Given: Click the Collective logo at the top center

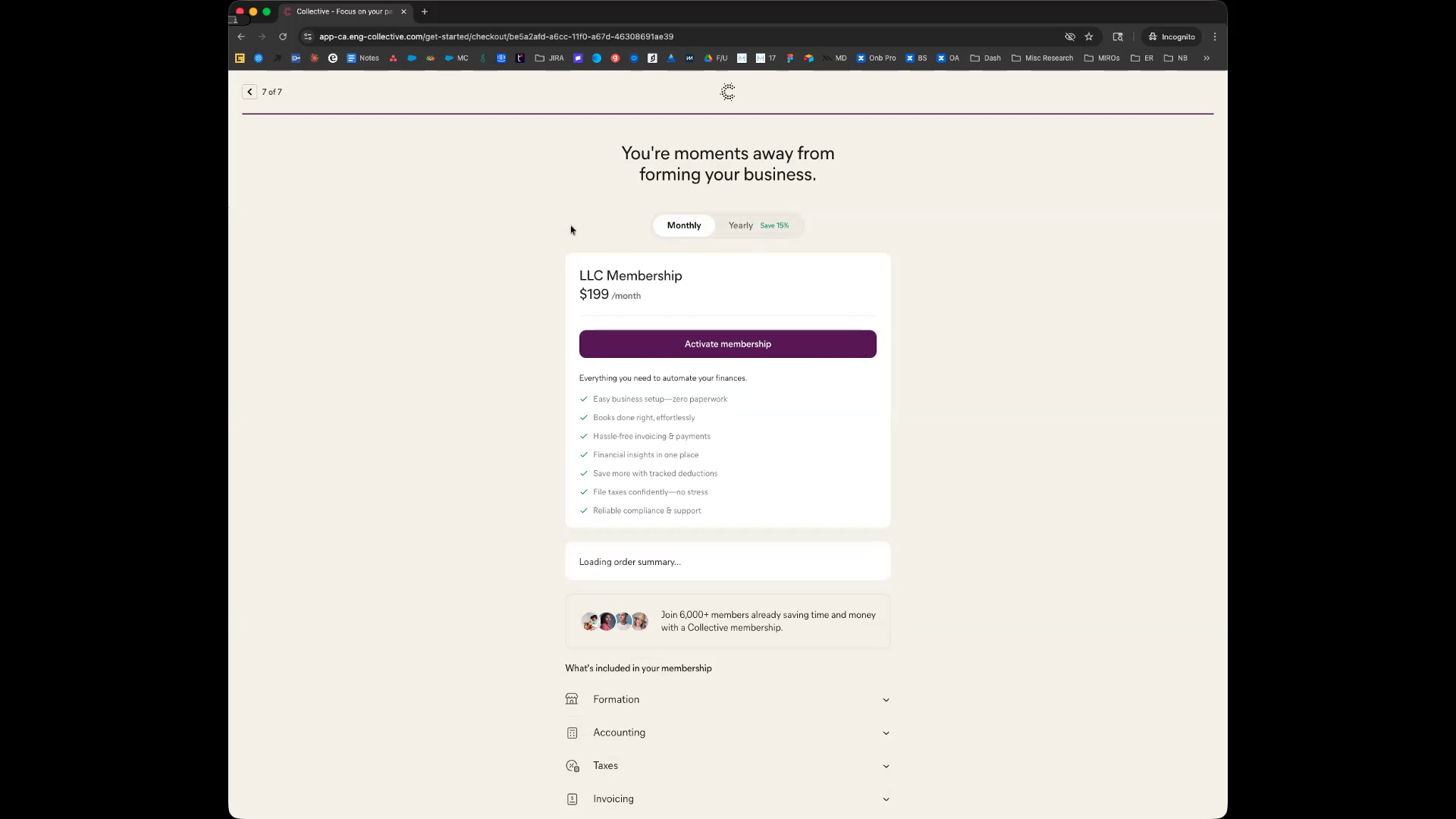Looking at the screenshot, I should (728, 92).
